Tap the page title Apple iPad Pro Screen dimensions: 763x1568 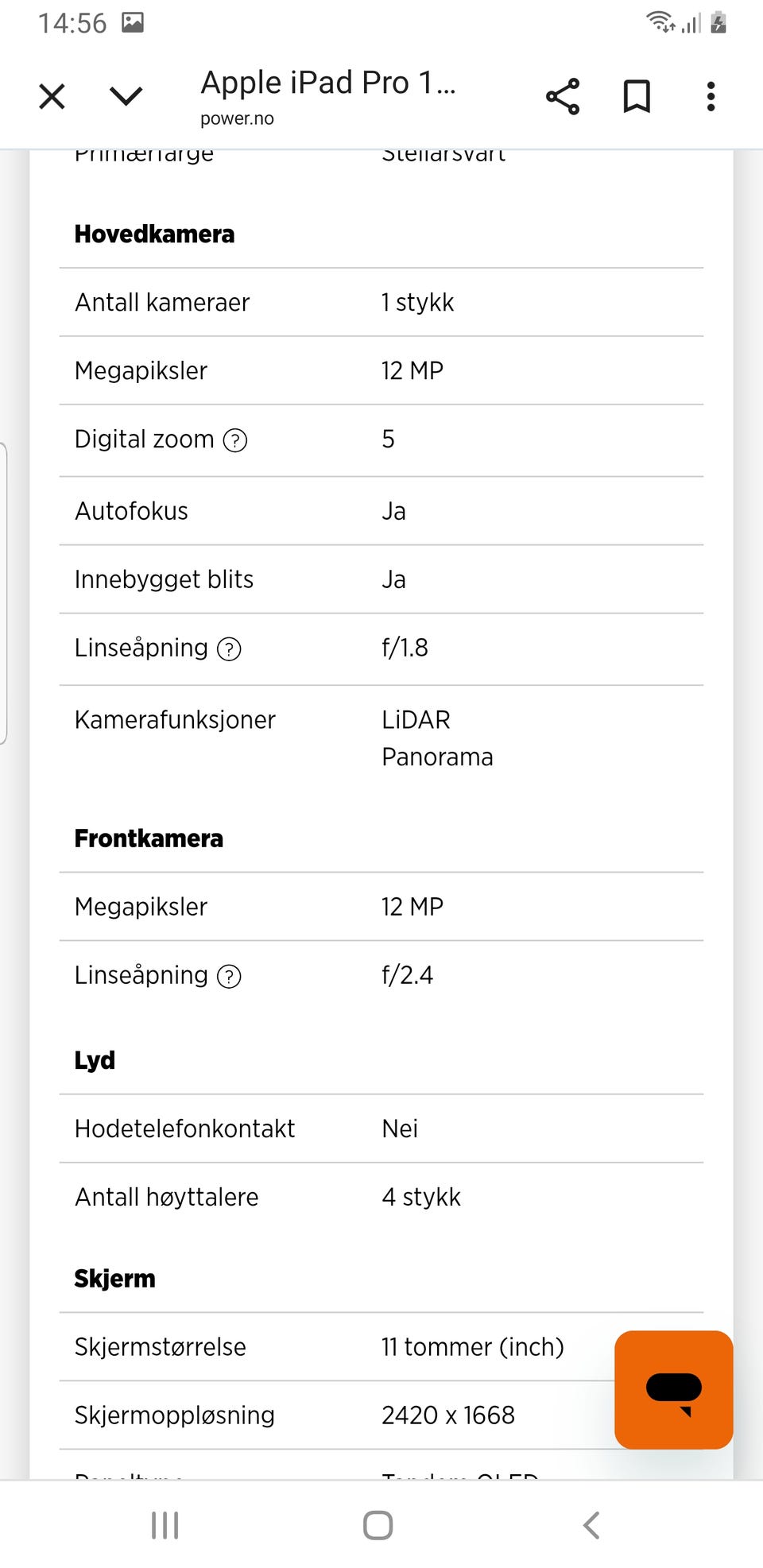coord(327,83)
